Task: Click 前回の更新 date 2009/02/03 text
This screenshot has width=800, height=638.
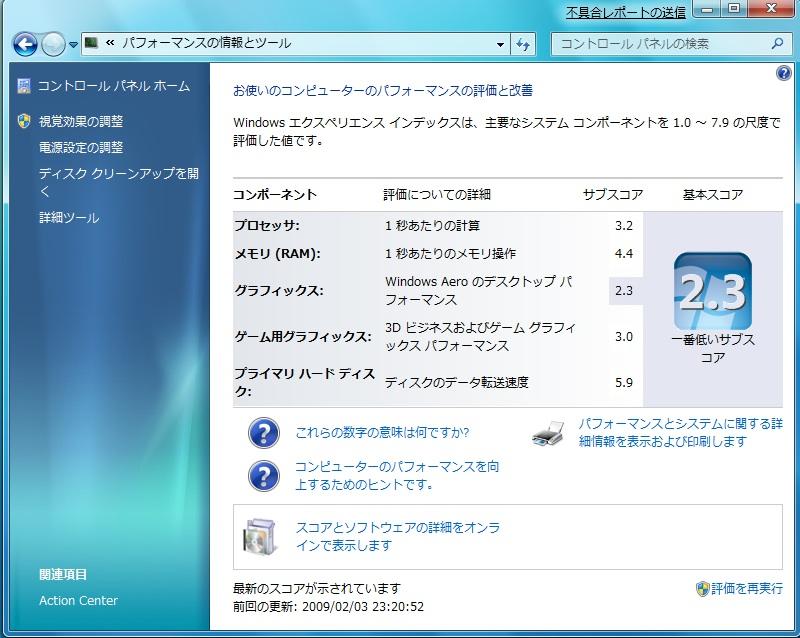Action: pos(329,606)
